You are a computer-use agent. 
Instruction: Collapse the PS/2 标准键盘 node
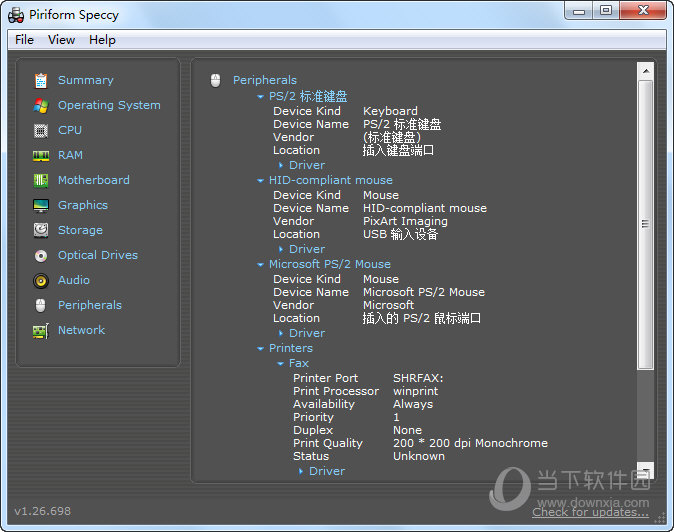[260, 97]
